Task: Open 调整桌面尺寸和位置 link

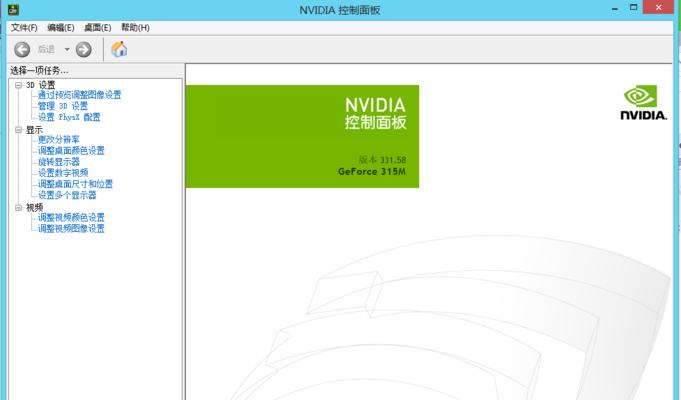Action: tap(75, 184)
